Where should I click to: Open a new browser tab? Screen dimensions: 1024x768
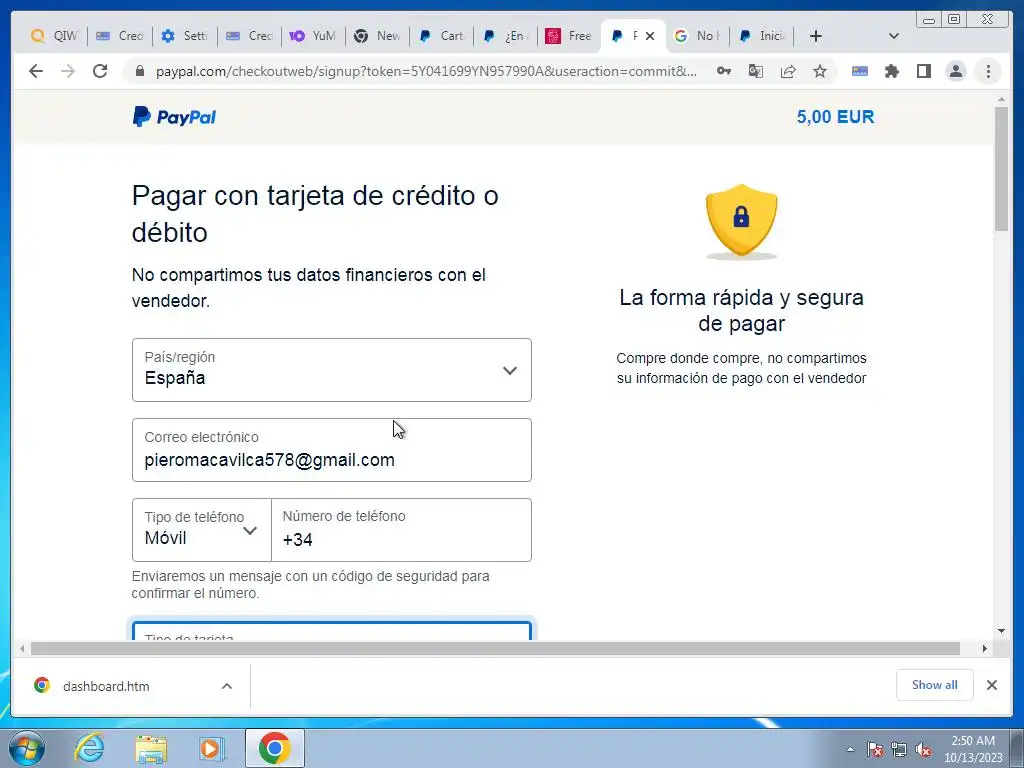pyautogui.click(x=816, y=36)
